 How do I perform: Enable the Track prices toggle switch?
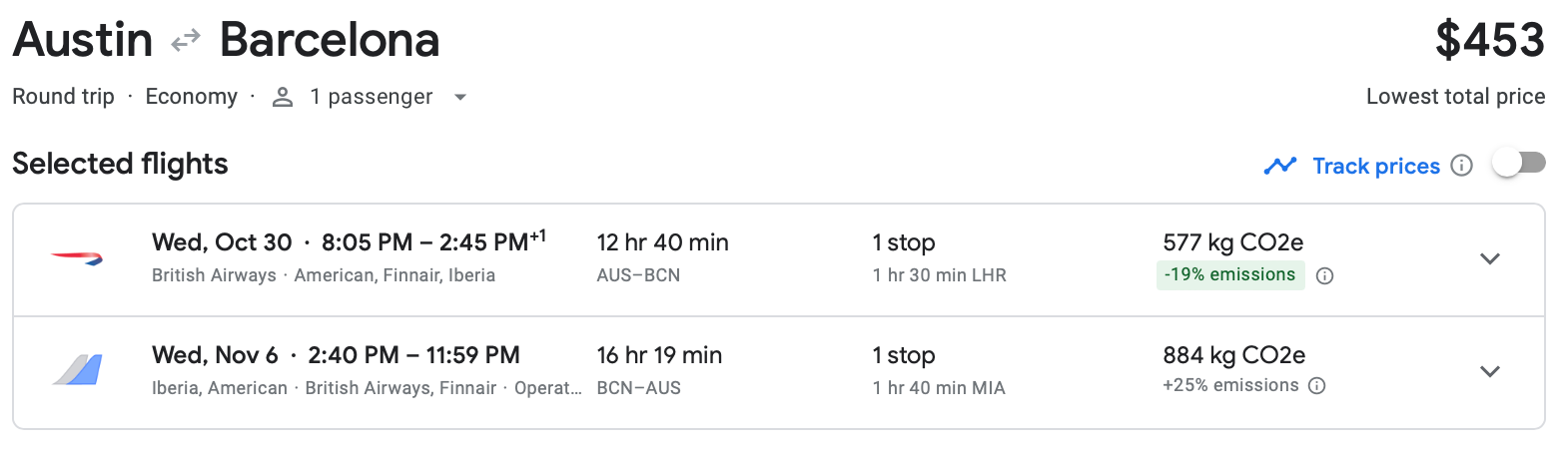(1518, 163)
